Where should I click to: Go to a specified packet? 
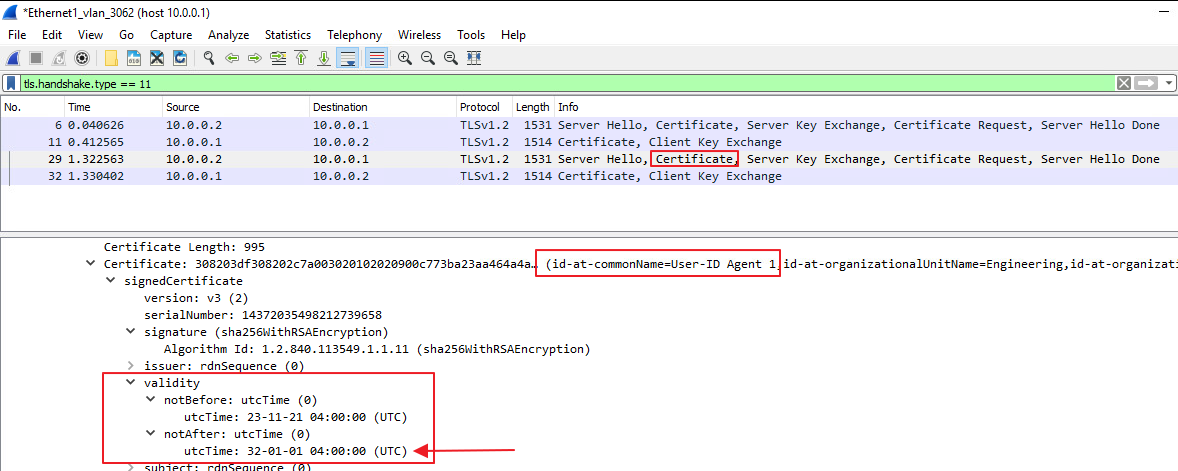279,58
